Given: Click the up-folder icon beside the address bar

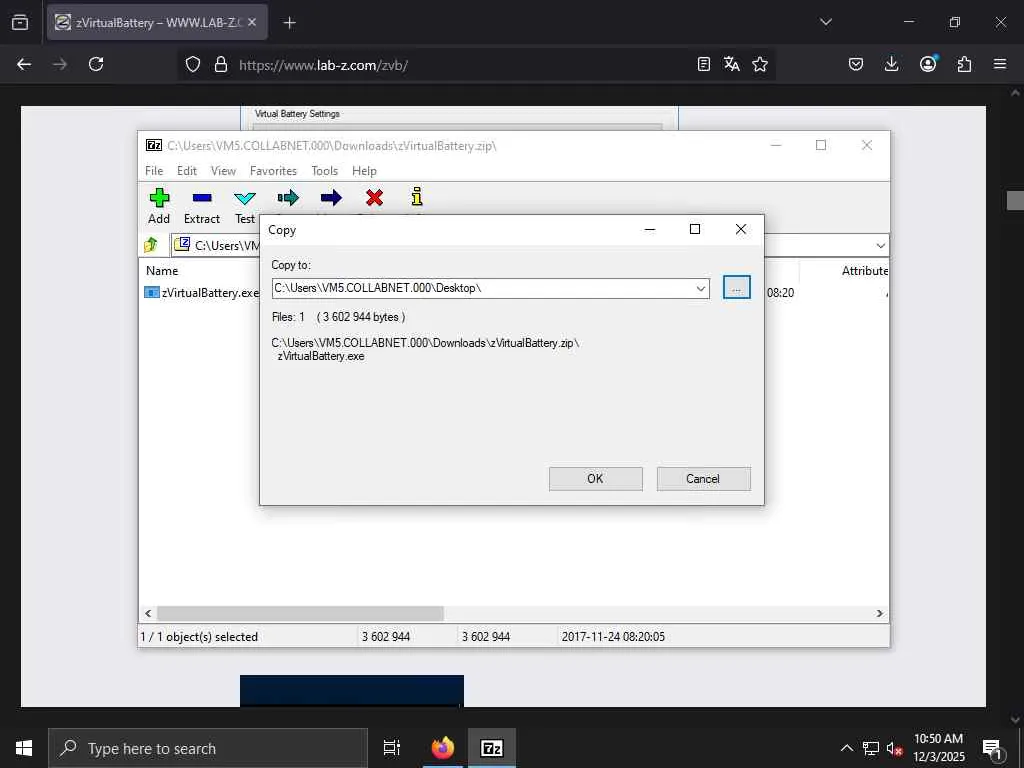Looking at the screenshot, I should tap(151, 245).
